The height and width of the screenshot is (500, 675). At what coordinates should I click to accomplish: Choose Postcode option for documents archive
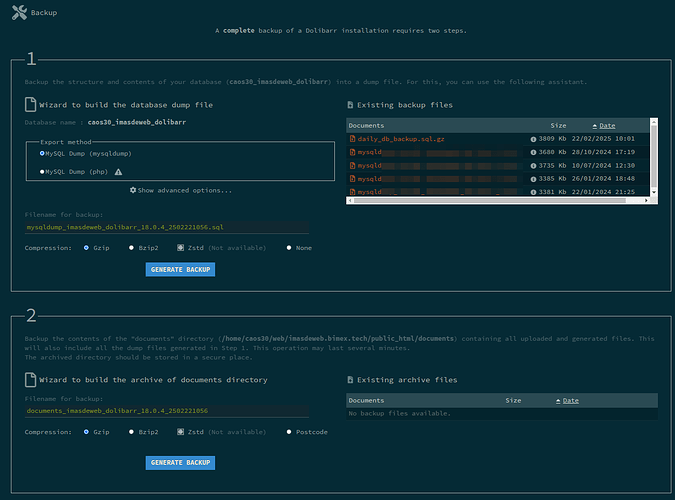pyautogui.click(x=289, y=432)
